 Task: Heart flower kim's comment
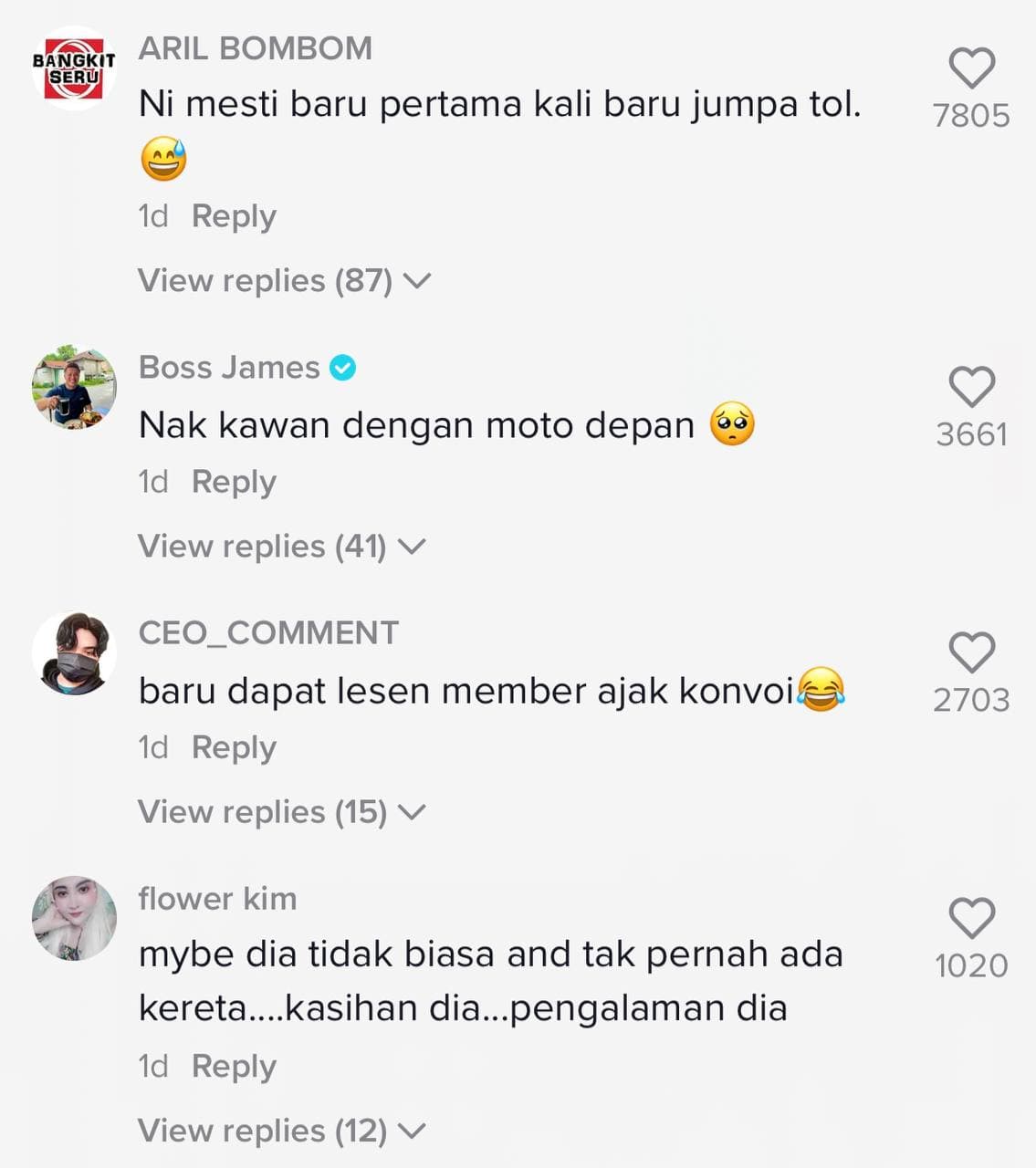click(971, 918)
